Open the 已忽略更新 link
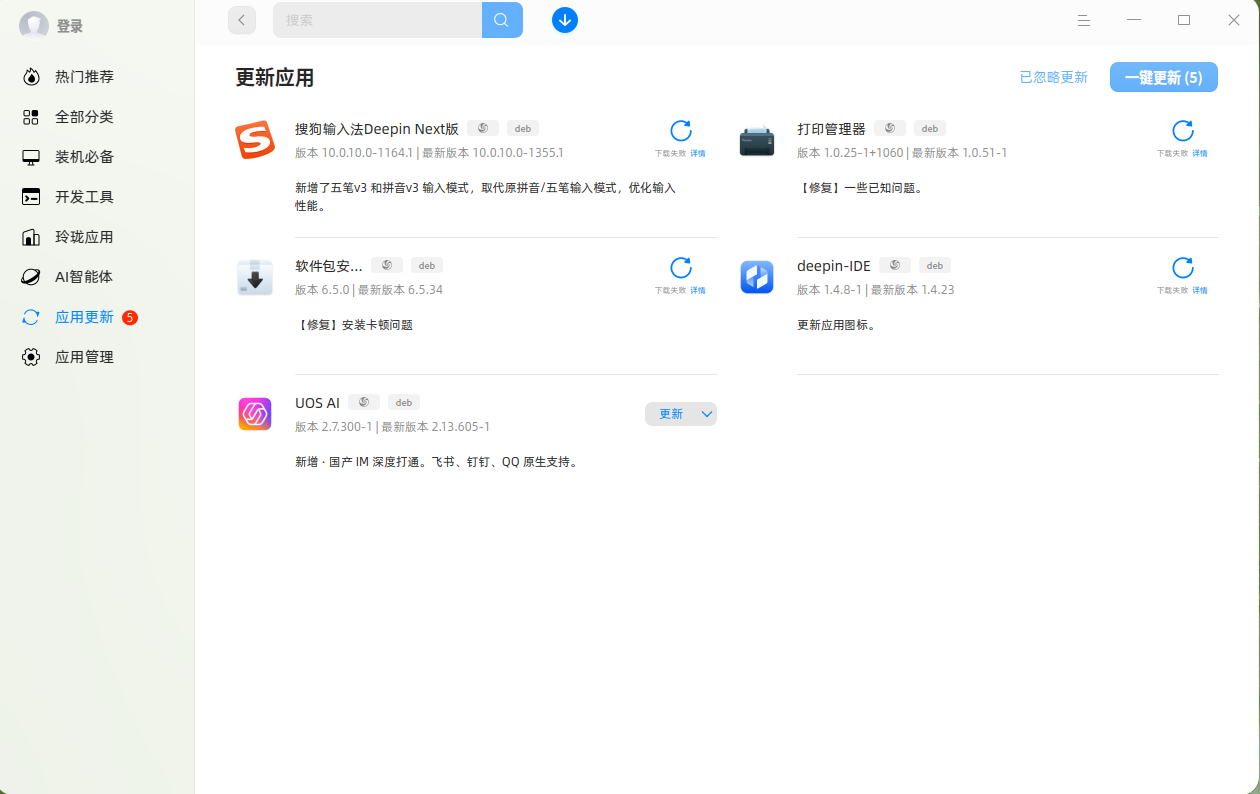The image size is (1260, 794). [1053, 76]
